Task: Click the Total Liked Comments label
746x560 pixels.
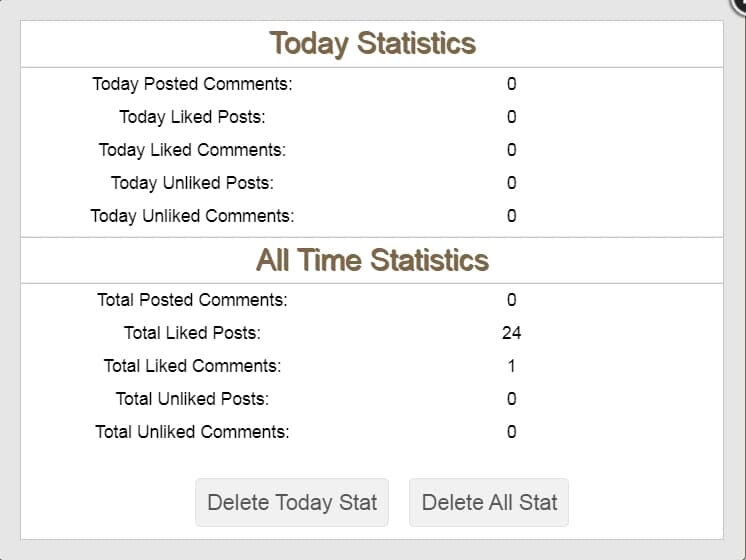Action: 192,366
